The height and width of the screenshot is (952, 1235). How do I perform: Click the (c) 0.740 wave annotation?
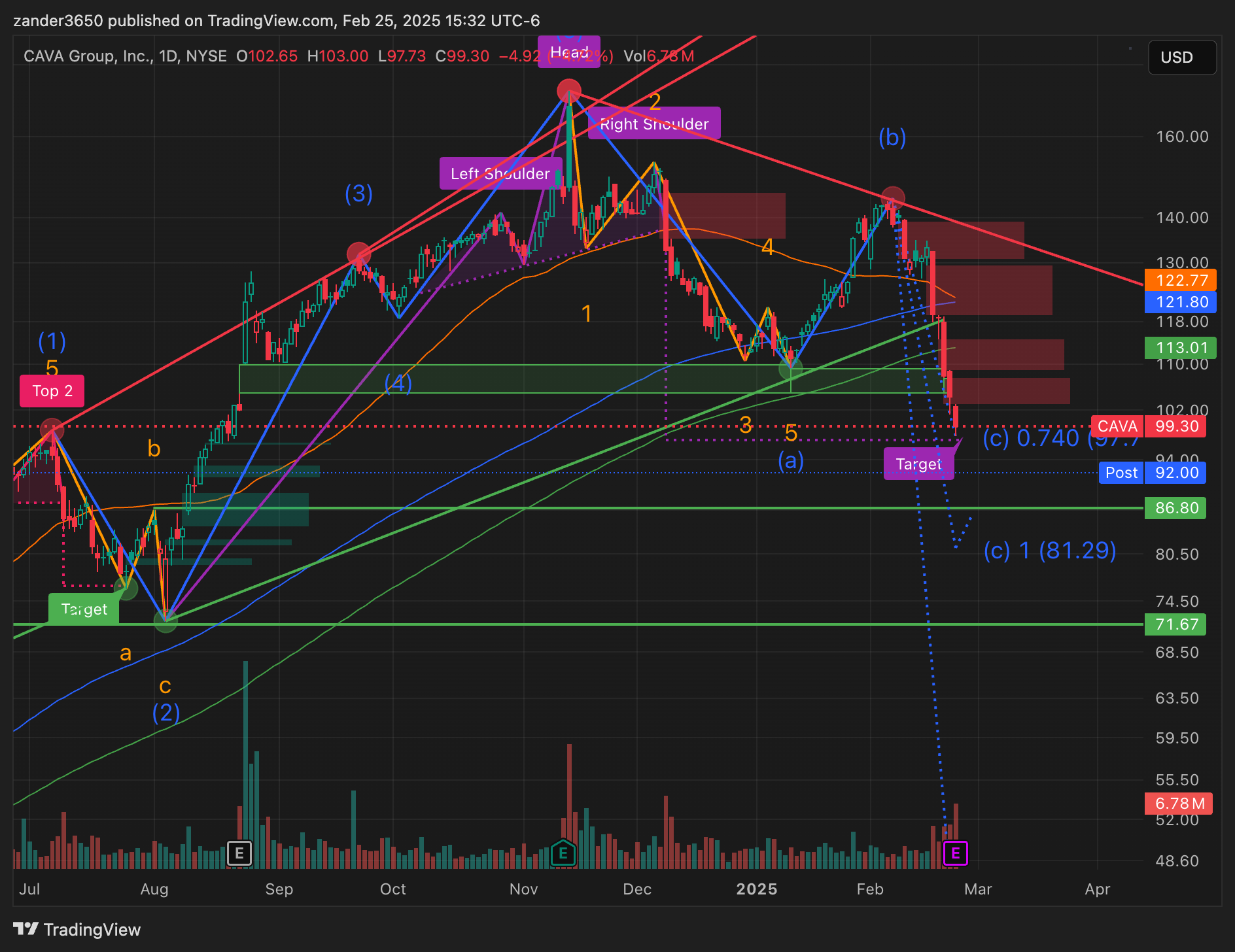tap(1061, 438)
